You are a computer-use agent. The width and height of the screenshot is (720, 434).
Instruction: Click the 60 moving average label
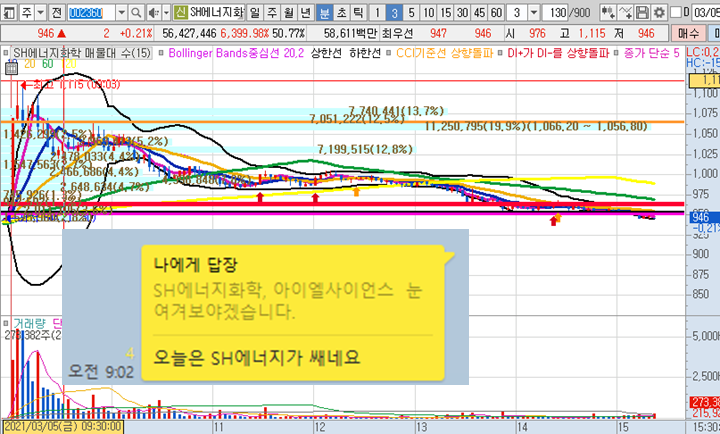48,64
